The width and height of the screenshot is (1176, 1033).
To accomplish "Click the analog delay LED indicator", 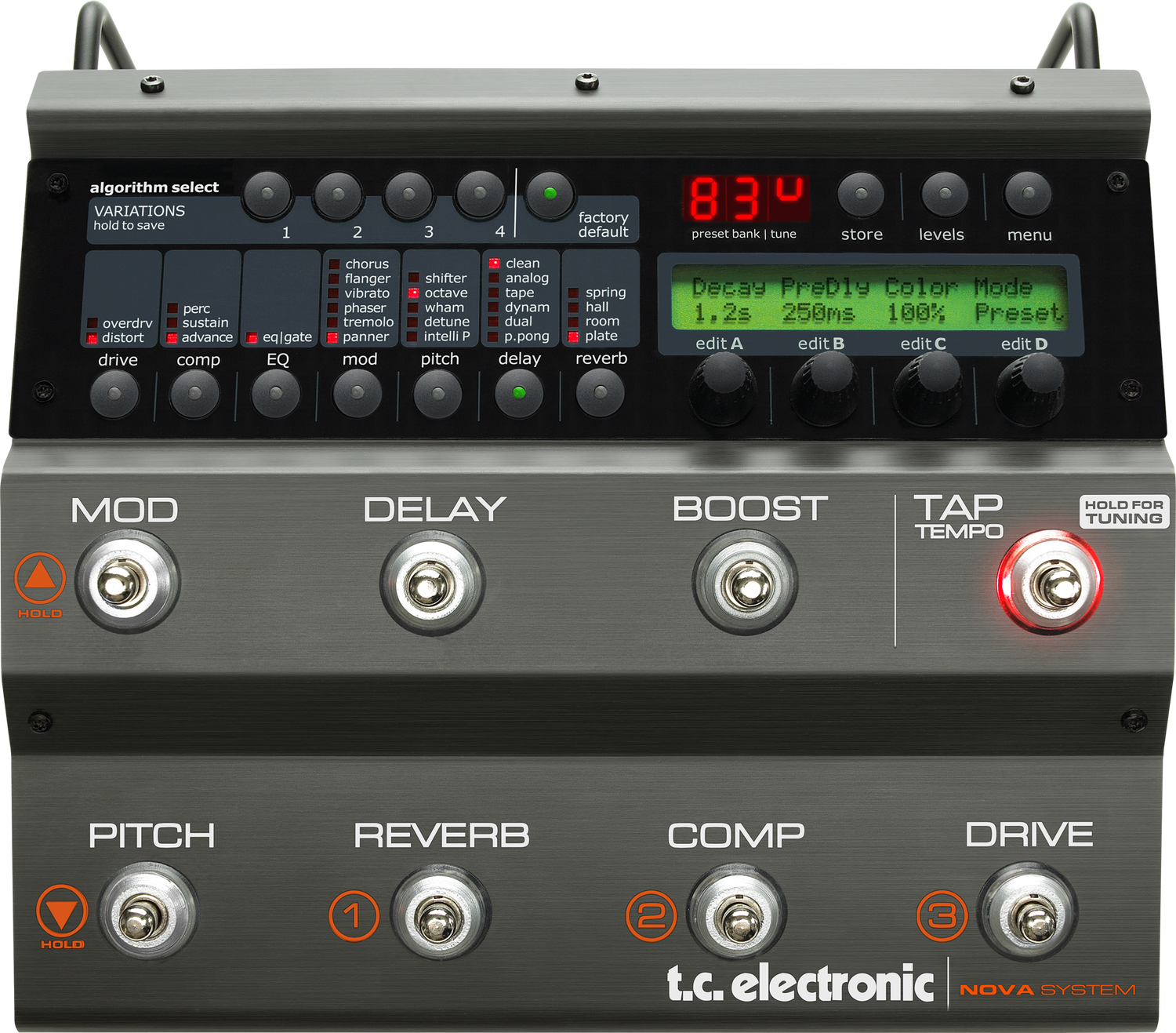I will click(494, 278).
